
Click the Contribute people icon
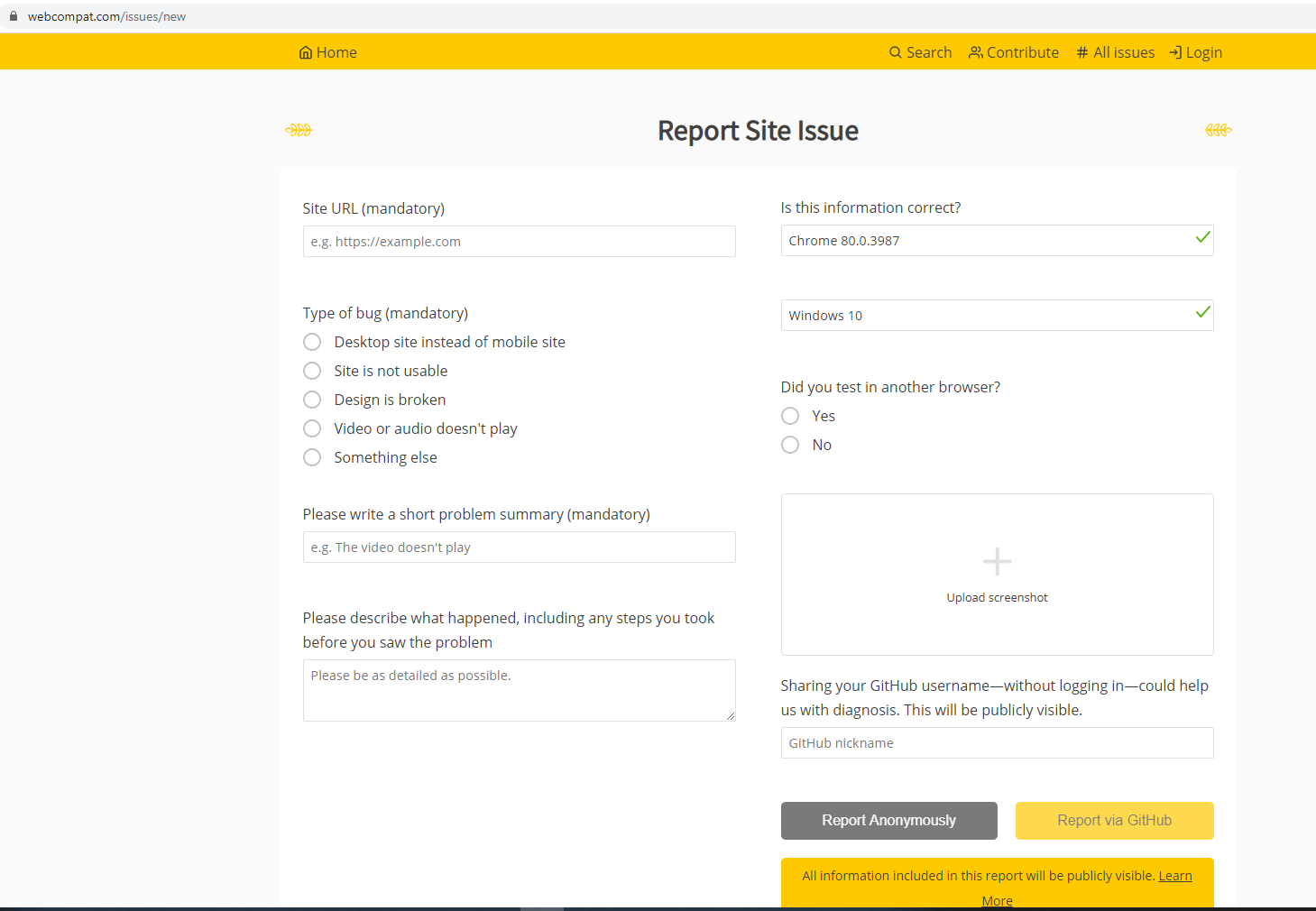(x=976, y=52)
